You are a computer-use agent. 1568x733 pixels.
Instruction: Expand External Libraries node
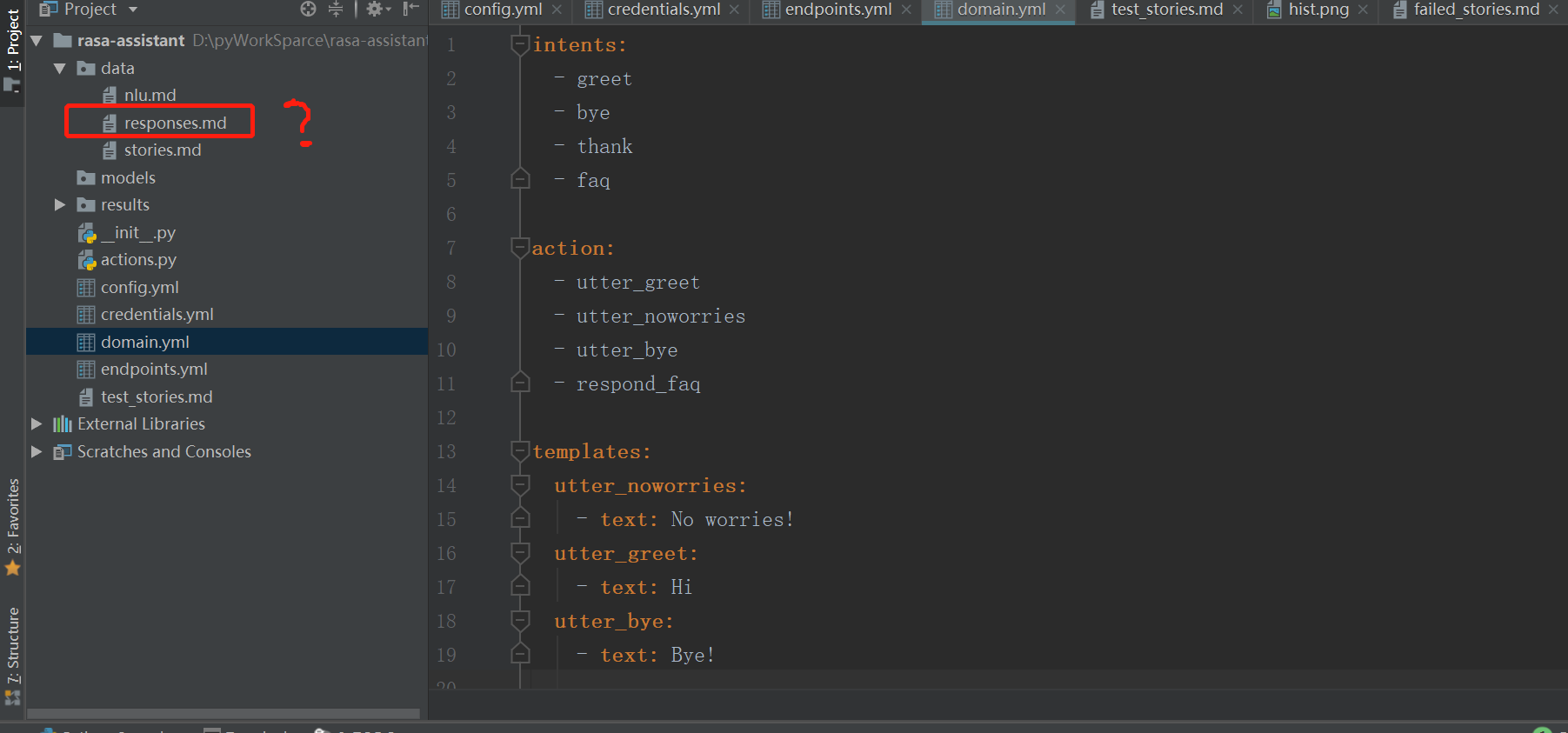pos(37,424)
